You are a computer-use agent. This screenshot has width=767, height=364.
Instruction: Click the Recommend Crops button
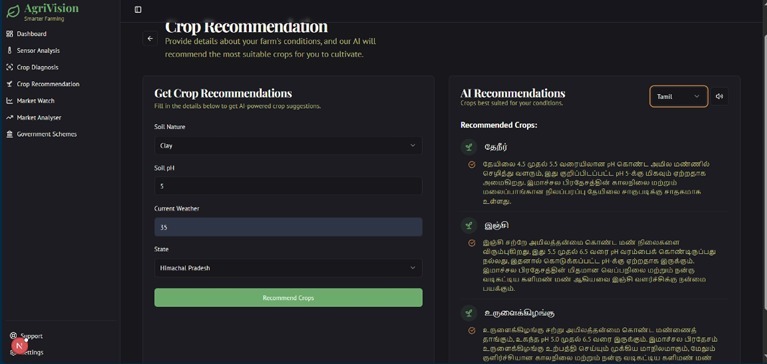click(x=288, y=297)
